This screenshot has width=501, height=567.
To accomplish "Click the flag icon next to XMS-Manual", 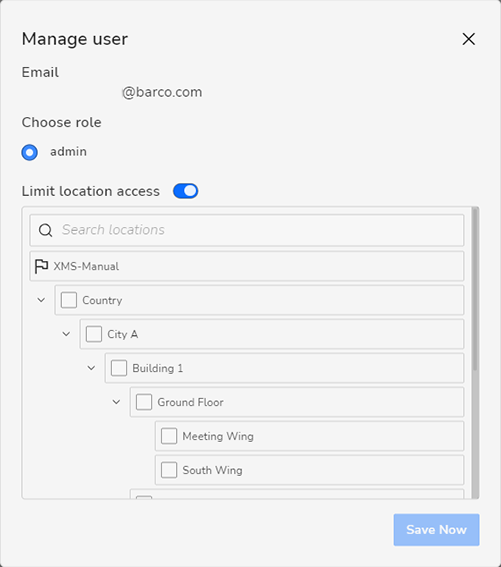I will point(41,267).
